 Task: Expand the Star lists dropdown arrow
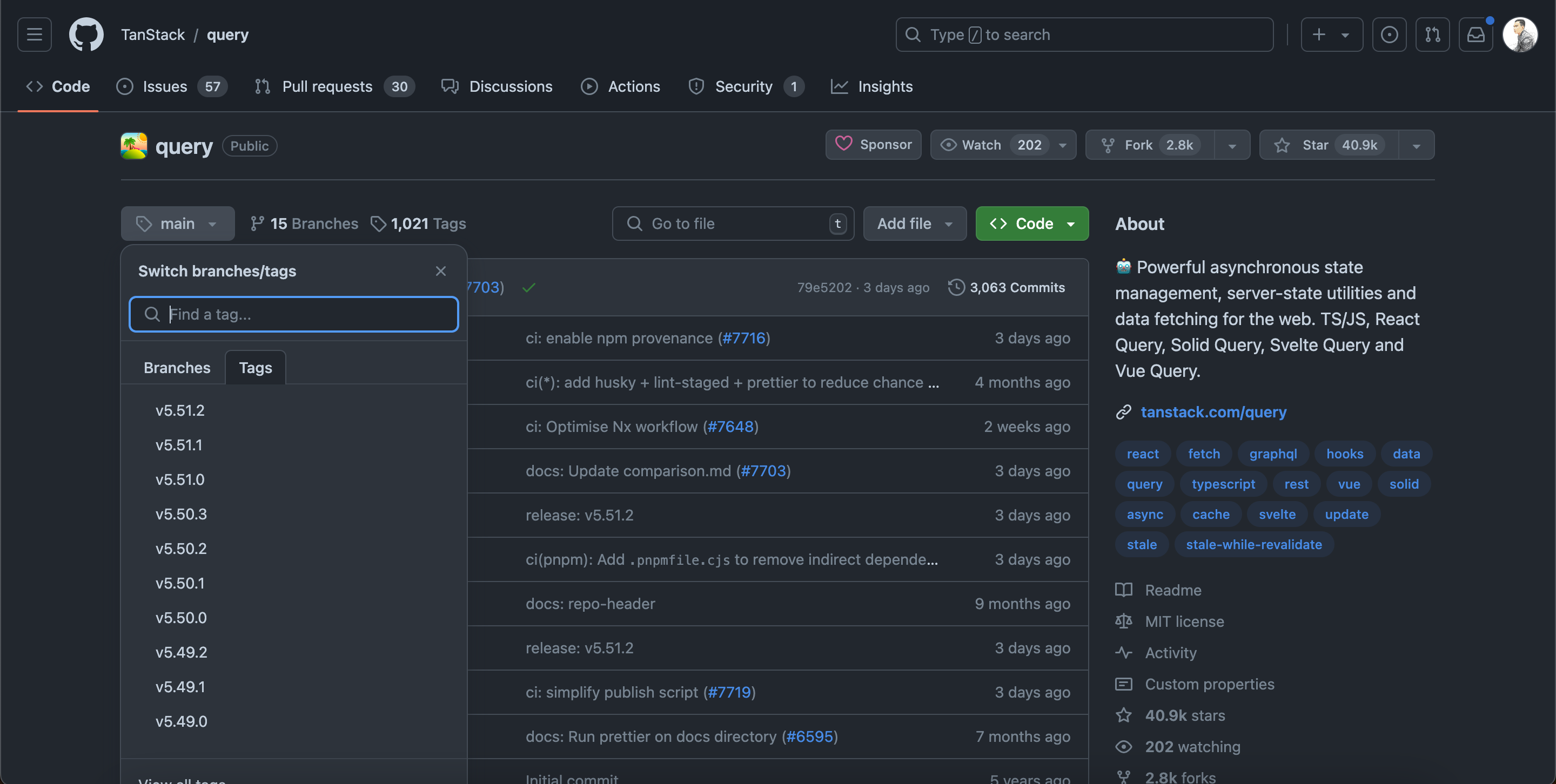point(1417,145)
